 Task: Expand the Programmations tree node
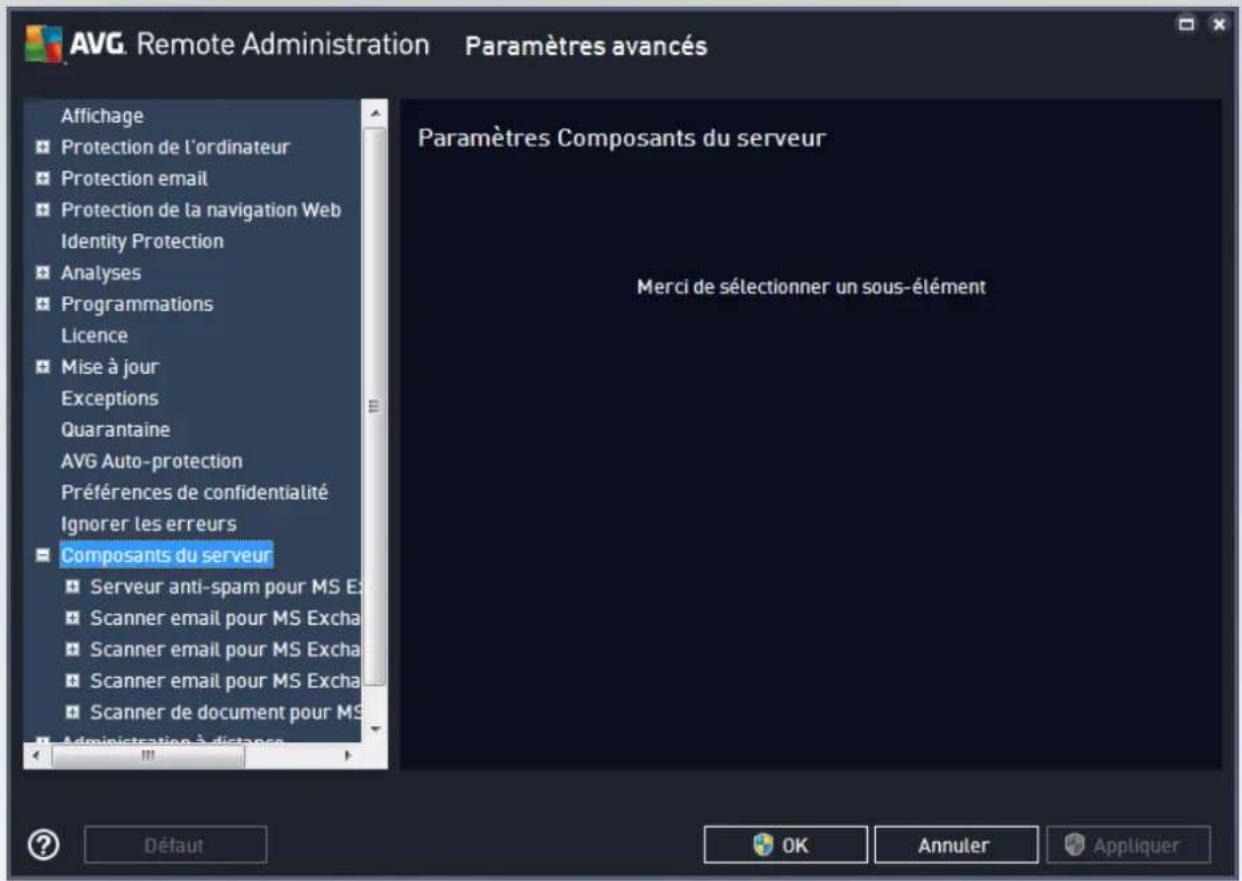pyautogui.click(x=42, y=304)
